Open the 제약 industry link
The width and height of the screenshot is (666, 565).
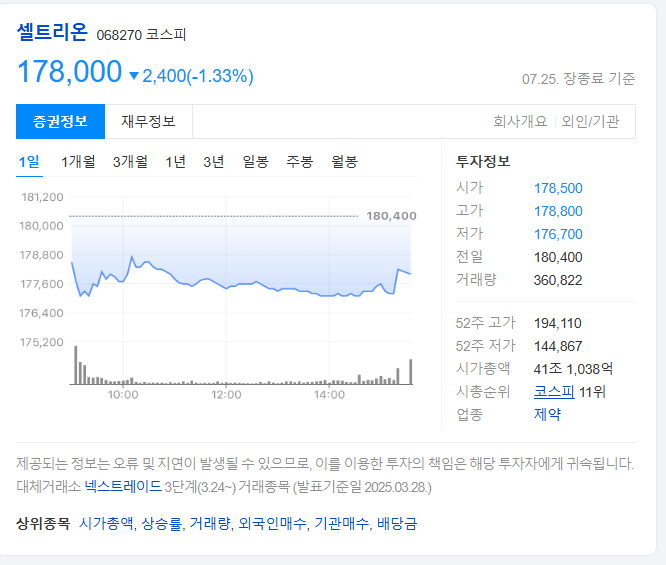click(547, 414)
